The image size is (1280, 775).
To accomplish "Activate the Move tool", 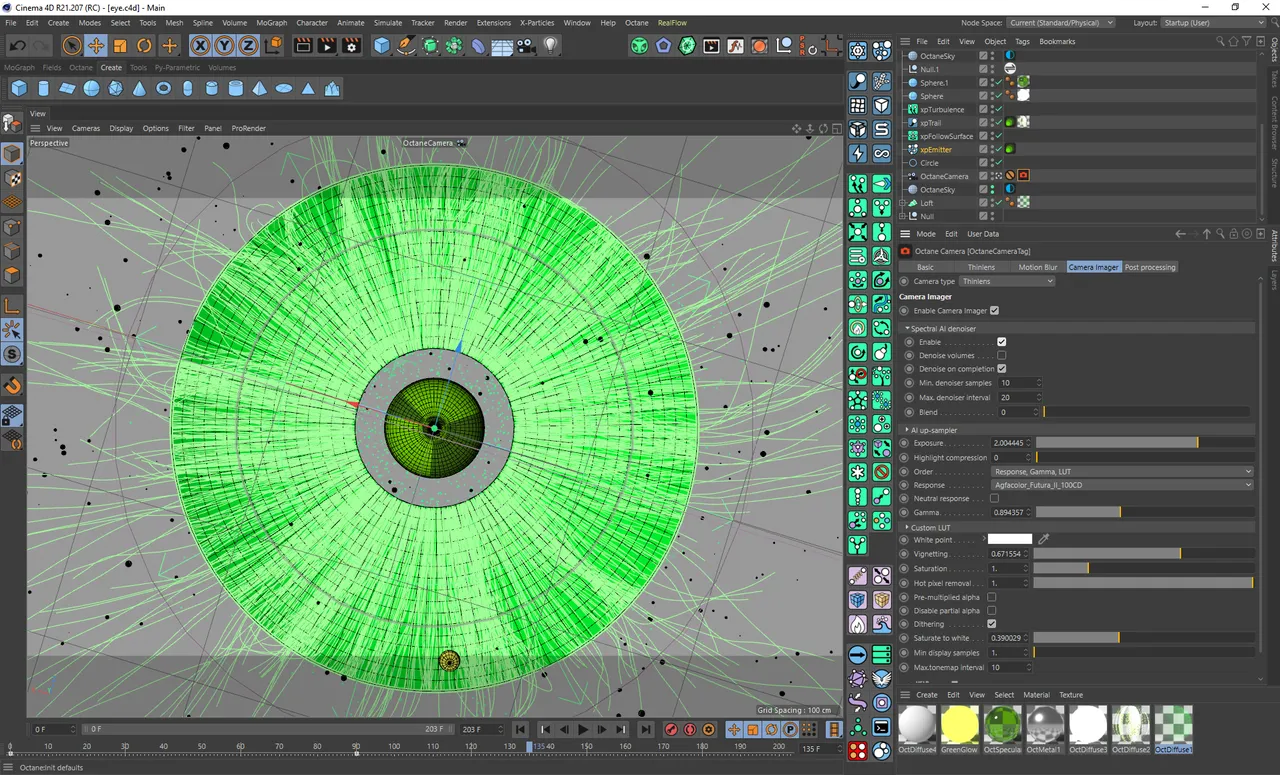I will (96, 45).
